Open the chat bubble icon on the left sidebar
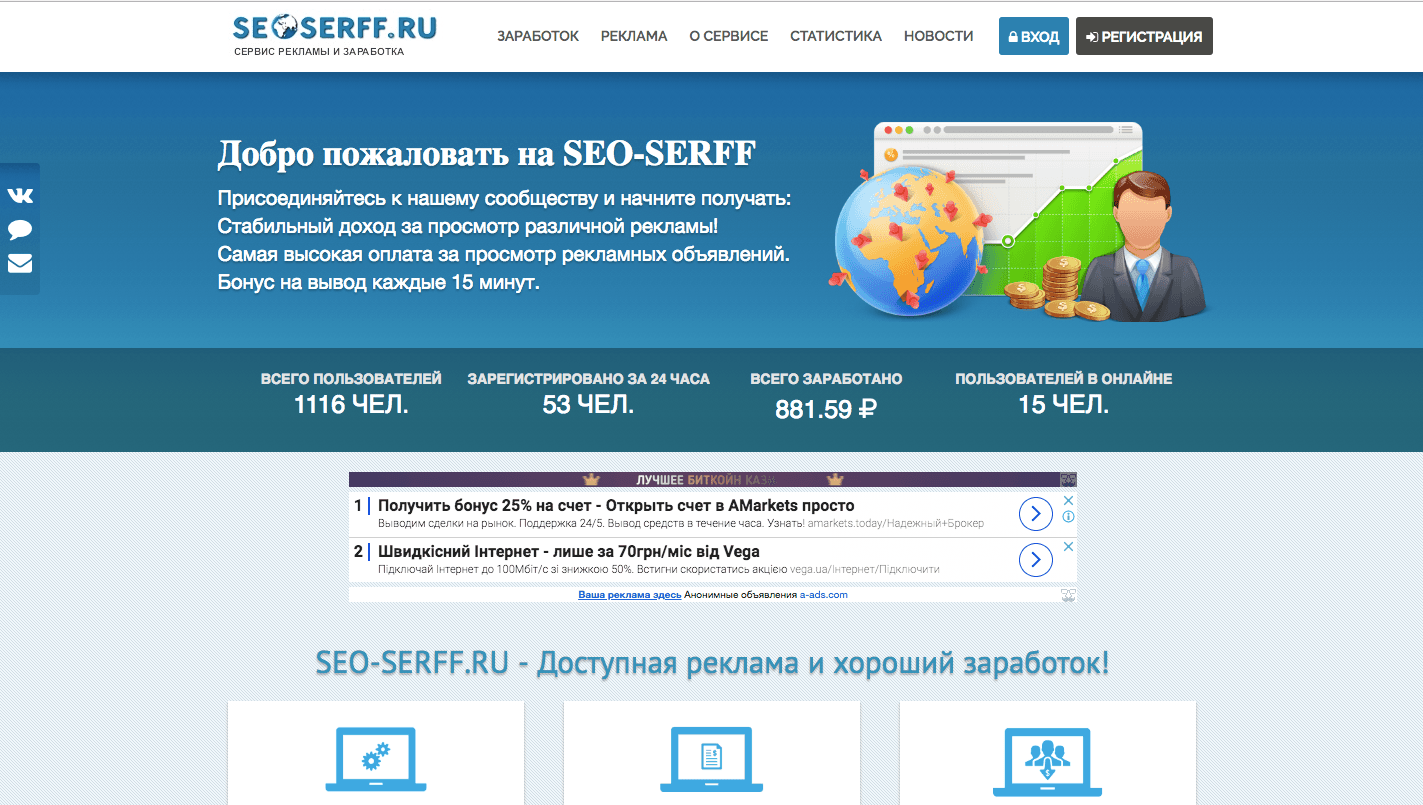This screenshot has height=805, width=1423. (x=19, y=230)
